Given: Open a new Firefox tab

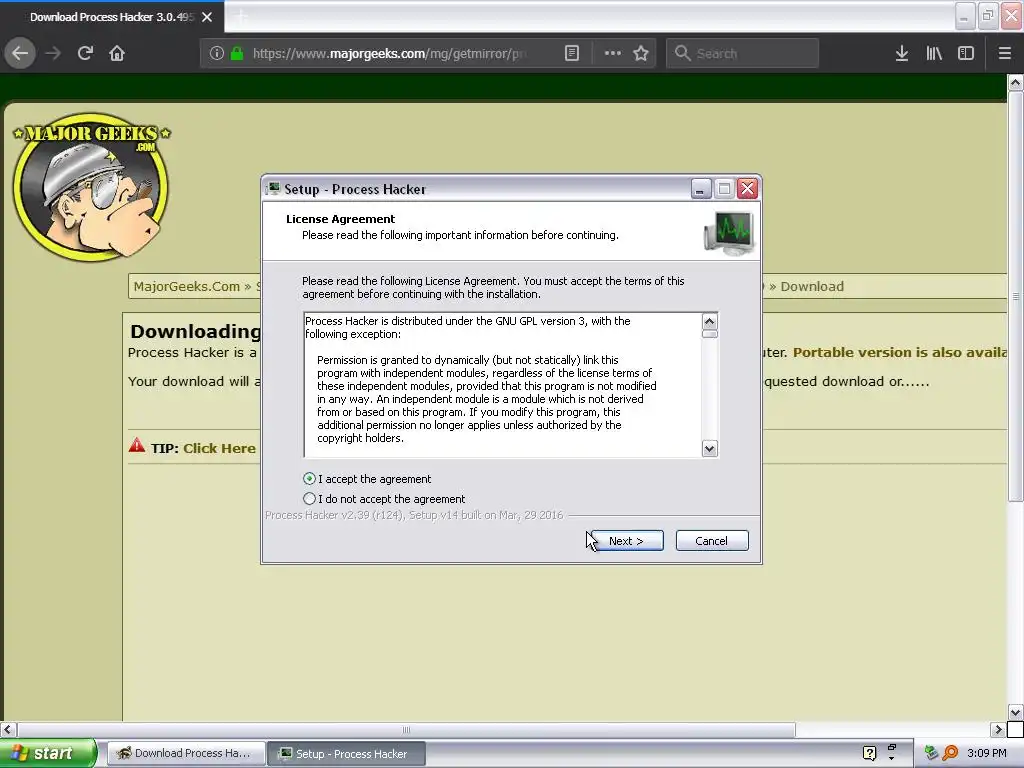Looking at the screenshot, I should coord(241,17).
